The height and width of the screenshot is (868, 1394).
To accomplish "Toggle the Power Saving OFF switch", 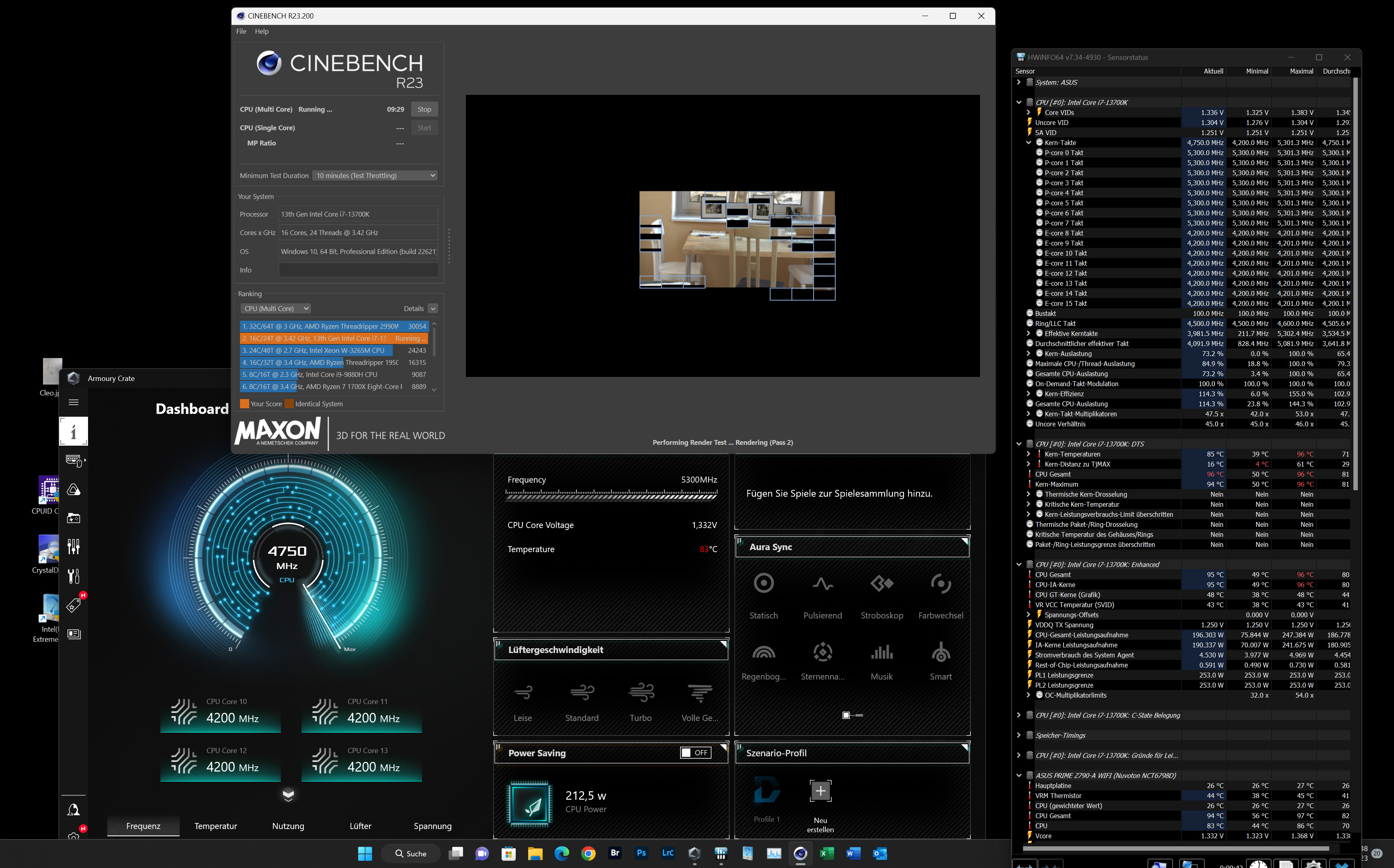I will point(695,753).
